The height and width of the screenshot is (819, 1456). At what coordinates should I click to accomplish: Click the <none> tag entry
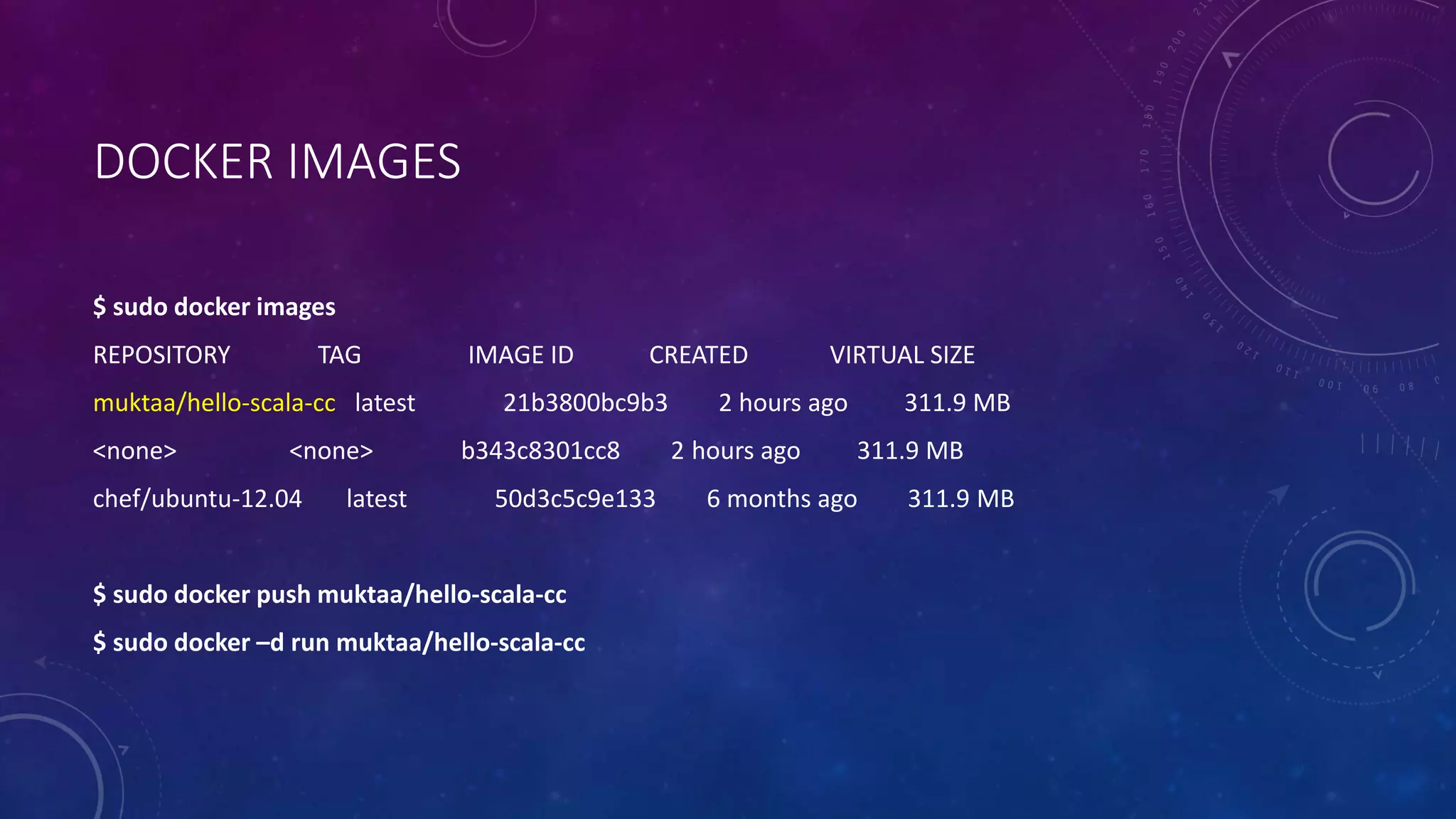click(x=331, y=451)
